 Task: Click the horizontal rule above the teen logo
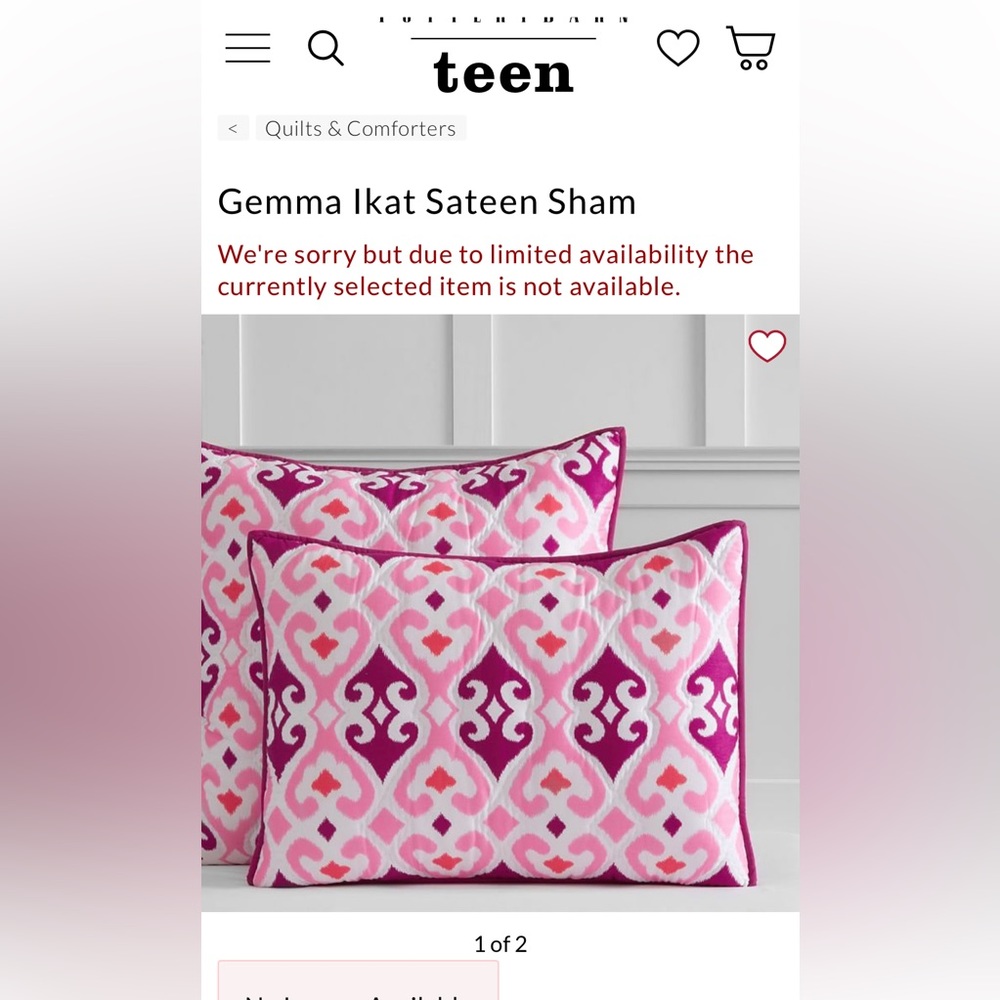point(503,38)
